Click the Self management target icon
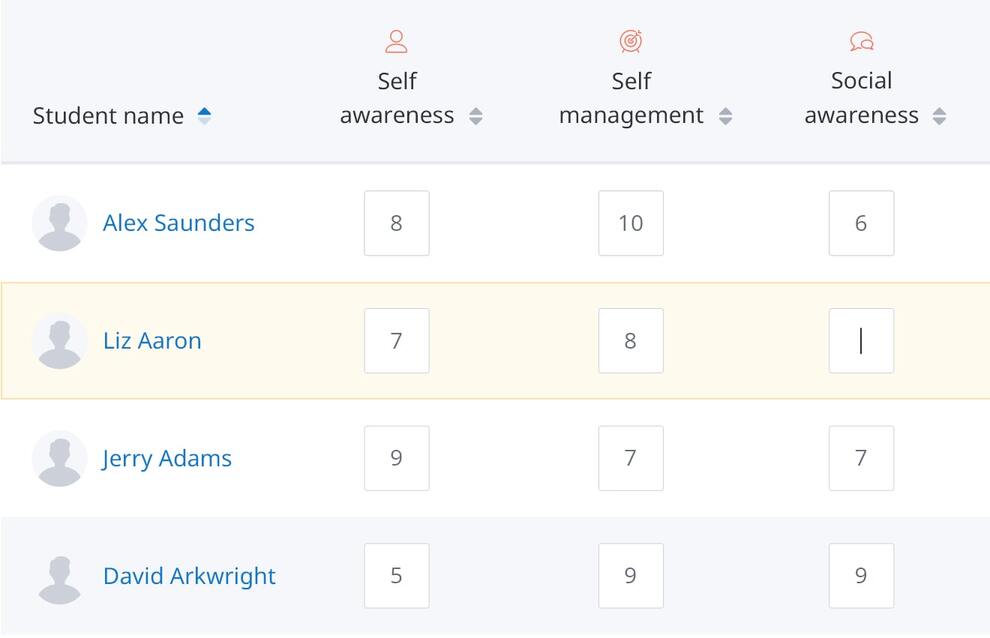Image resolution: width=990 pixels, height=638 pixels. [631, 42]
